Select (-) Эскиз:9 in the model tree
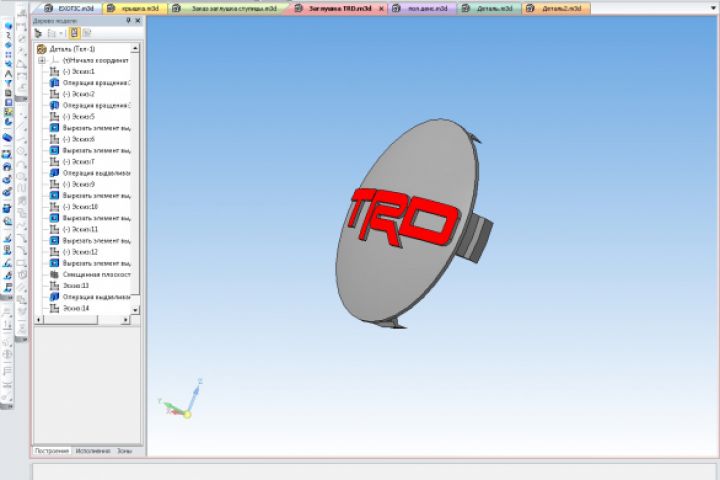The image size is (720, 480). pos(73,184)
